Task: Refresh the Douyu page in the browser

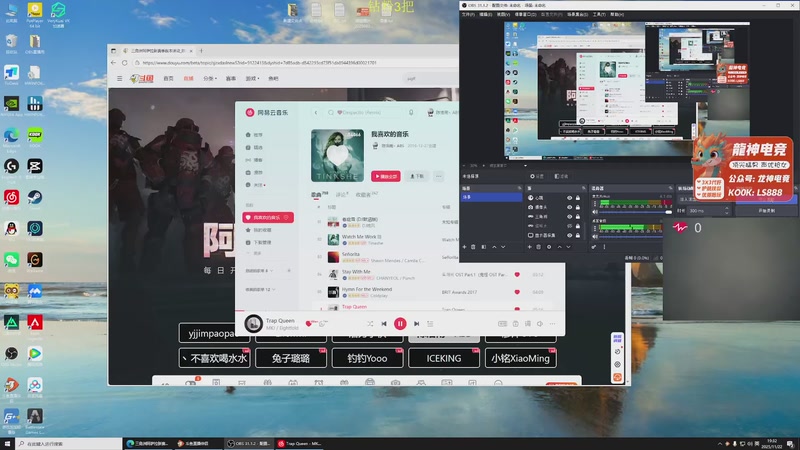Action: click(124, 63)
